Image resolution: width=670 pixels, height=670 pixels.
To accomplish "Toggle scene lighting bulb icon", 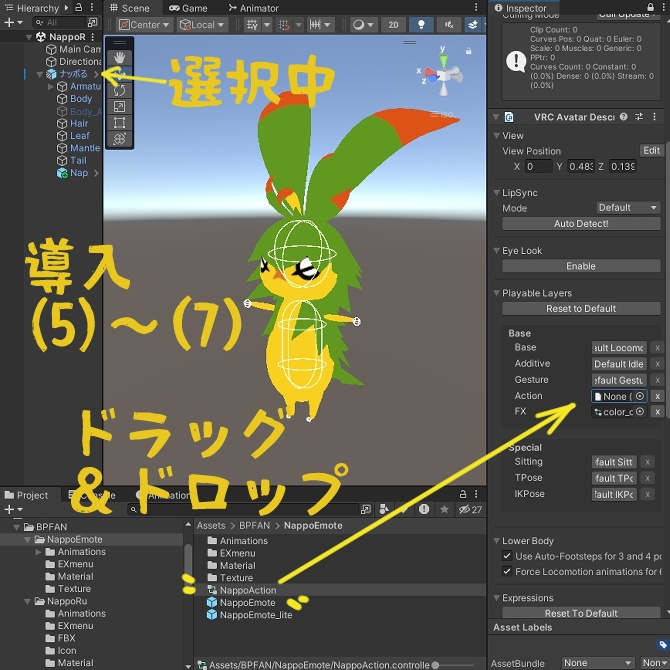I will click(x=421, y=25).
